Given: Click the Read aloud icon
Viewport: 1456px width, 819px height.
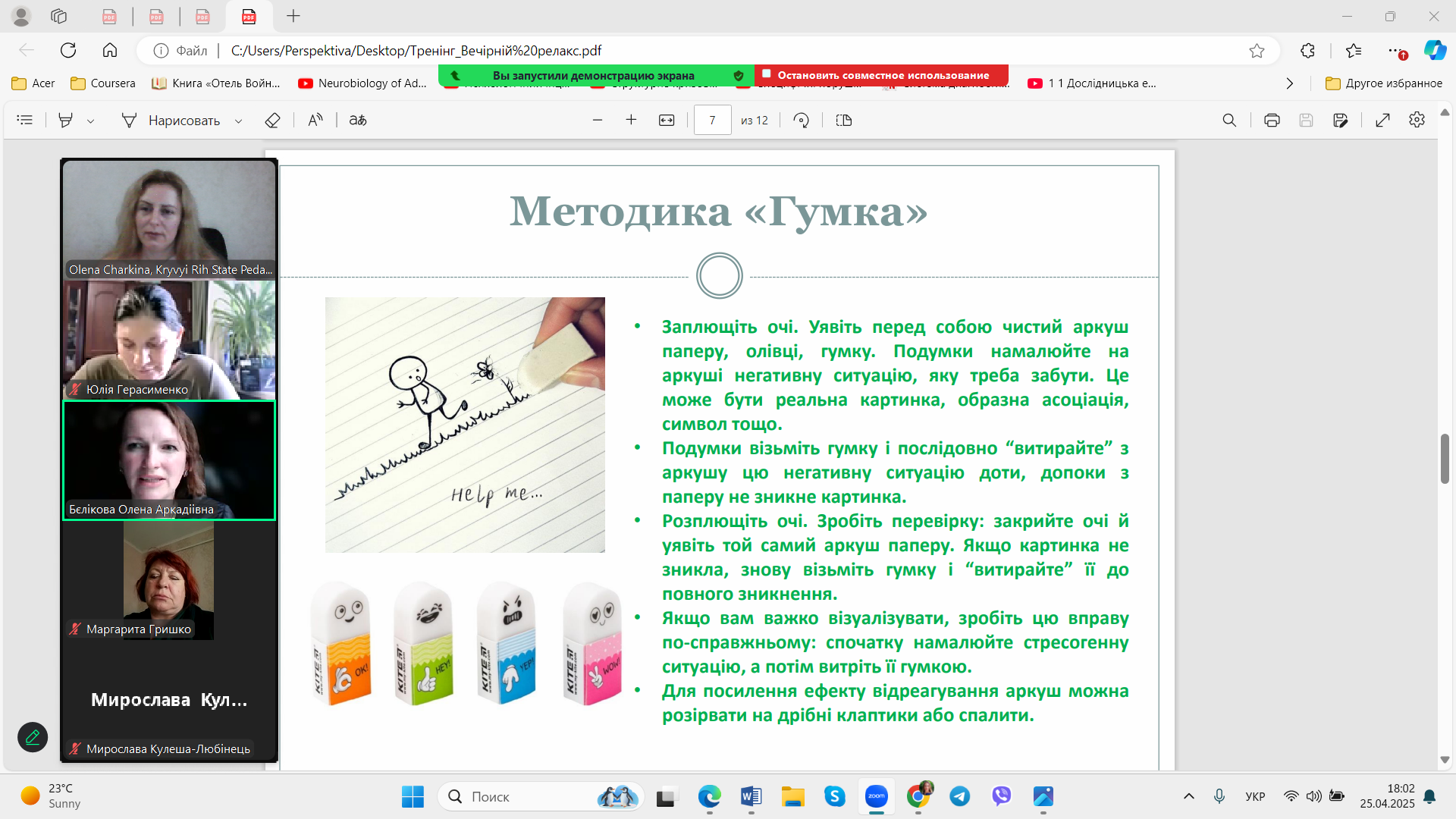Looking at the screenshot, I should pos(315,121).
